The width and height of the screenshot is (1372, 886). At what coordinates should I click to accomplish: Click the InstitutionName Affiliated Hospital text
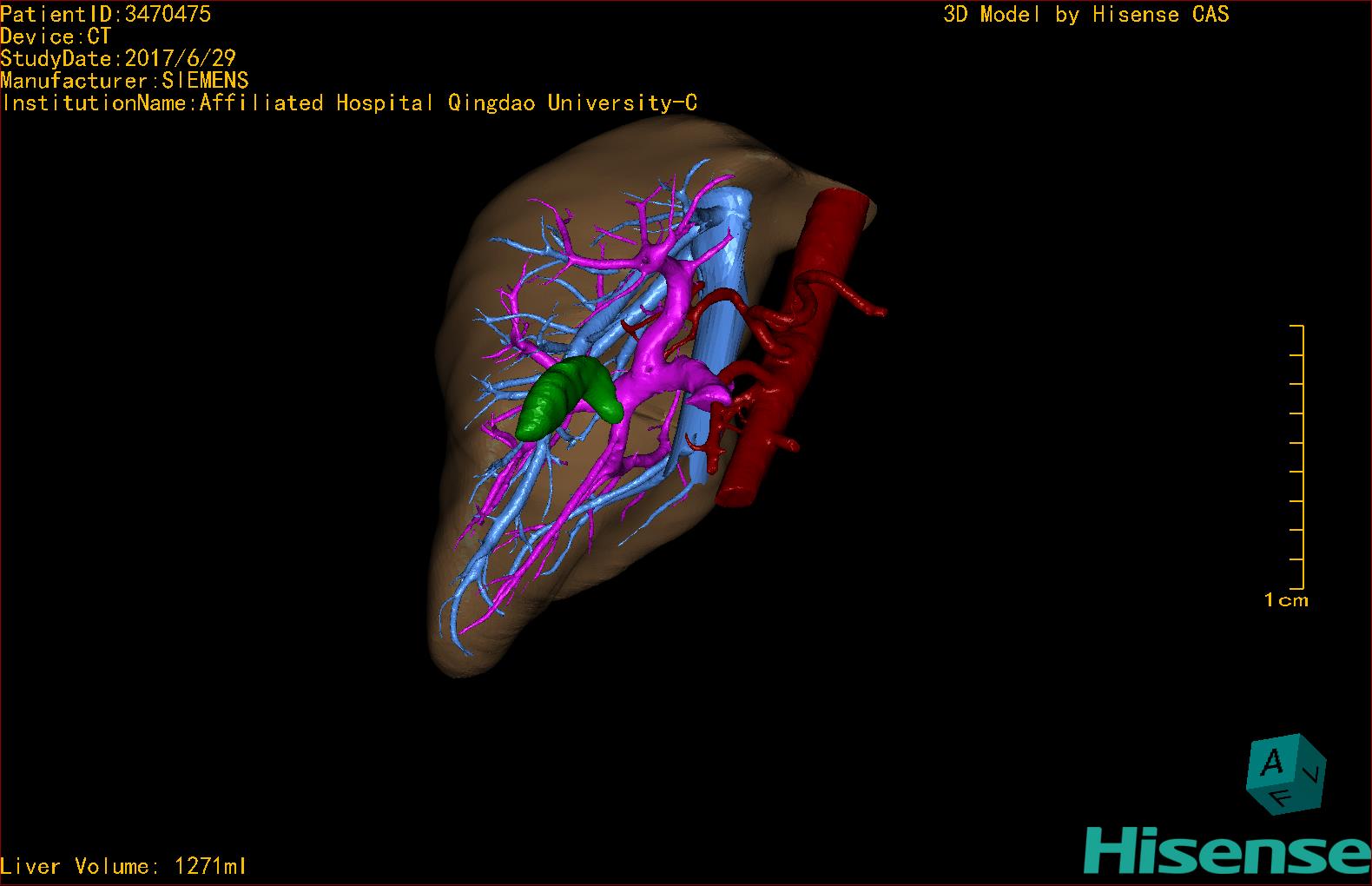349,102
